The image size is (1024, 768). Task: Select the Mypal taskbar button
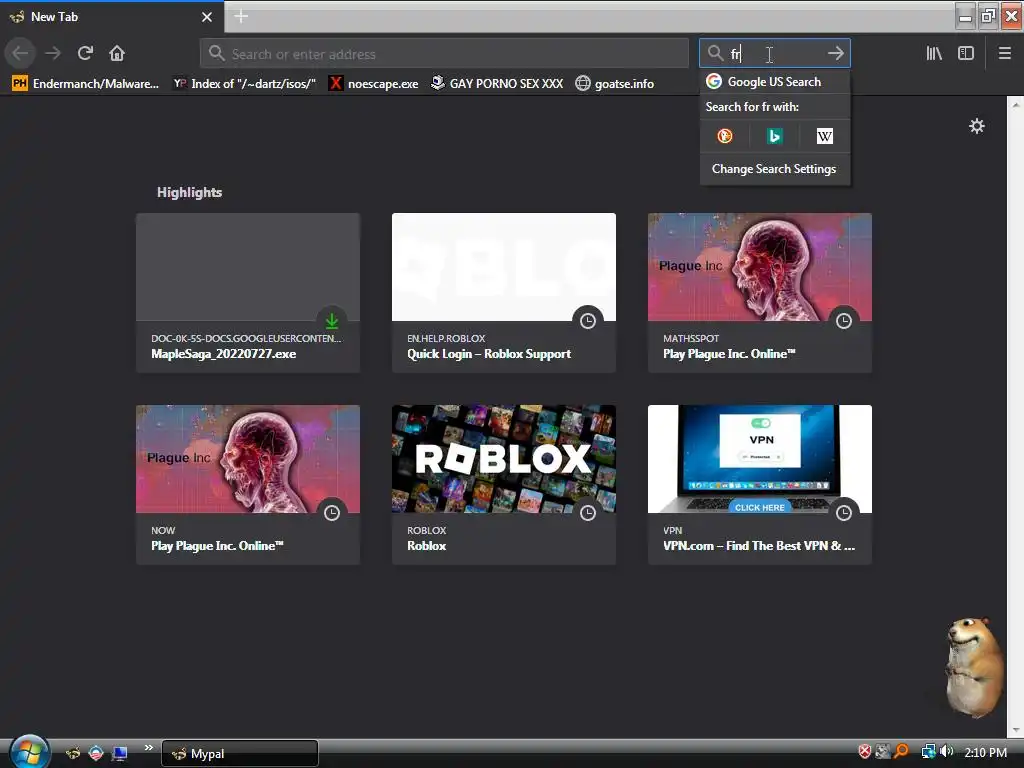click(x=240, y=754)
